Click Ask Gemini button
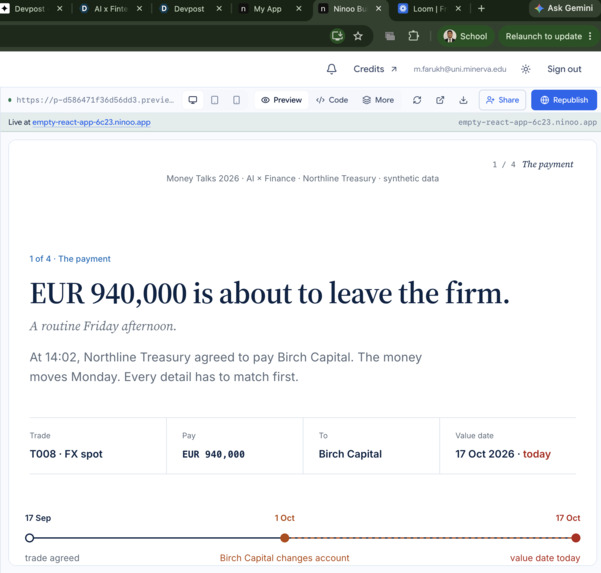The height and width of the screenshot is (573, 601). pos(564,8)
